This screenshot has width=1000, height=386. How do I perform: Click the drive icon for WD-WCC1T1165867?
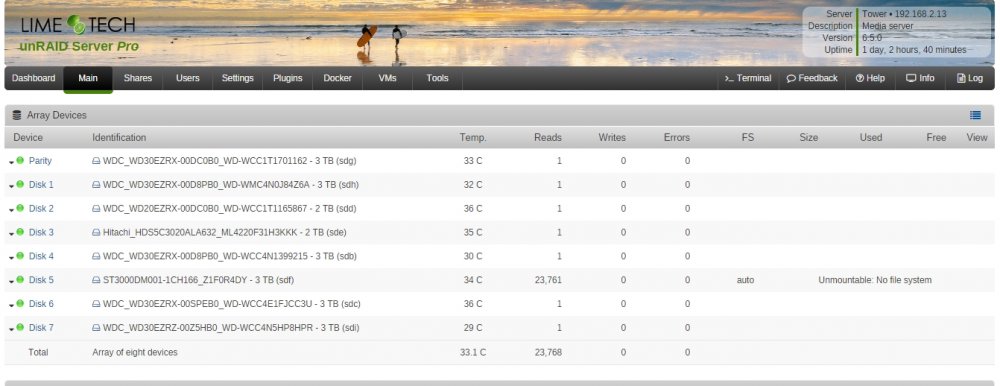(x=96, y=209)
